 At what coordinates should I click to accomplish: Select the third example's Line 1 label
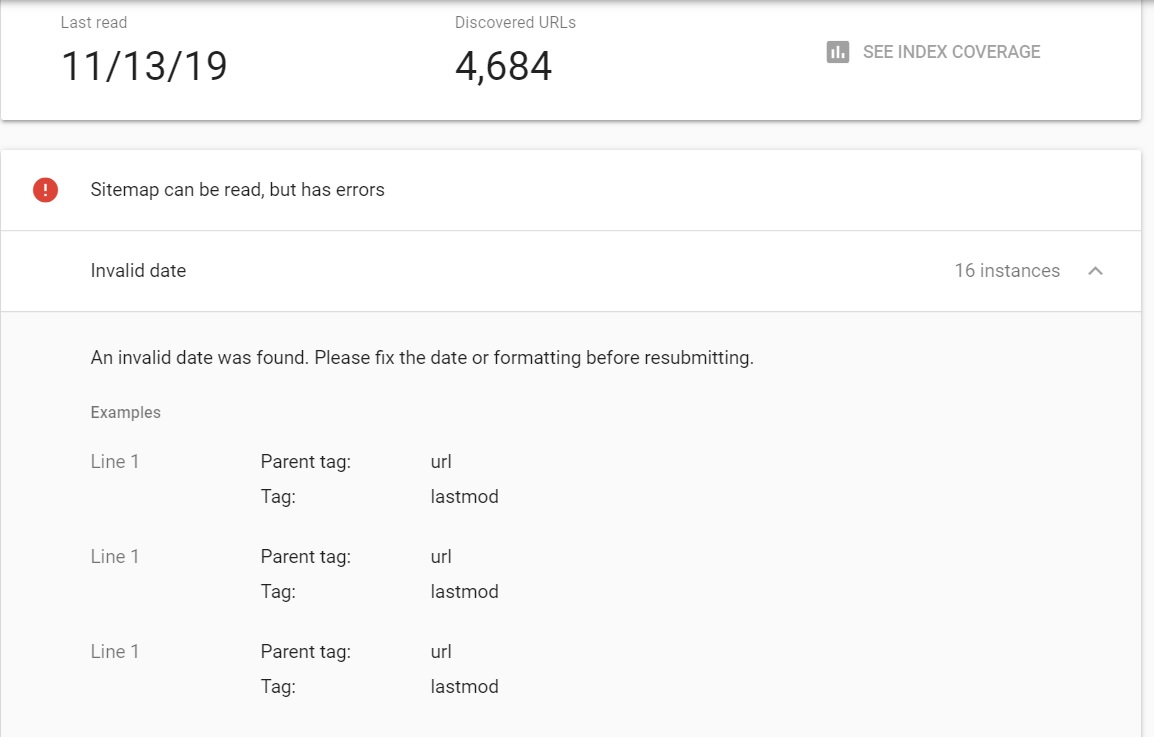click(x=115, y=652)
